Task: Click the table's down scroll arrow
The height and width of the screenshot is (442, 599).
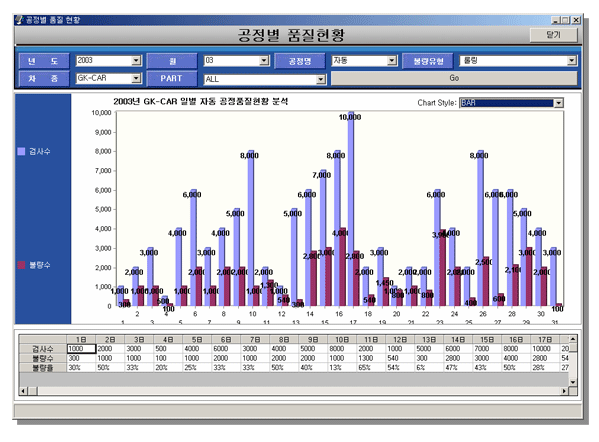Action: (x=573, y=382)
